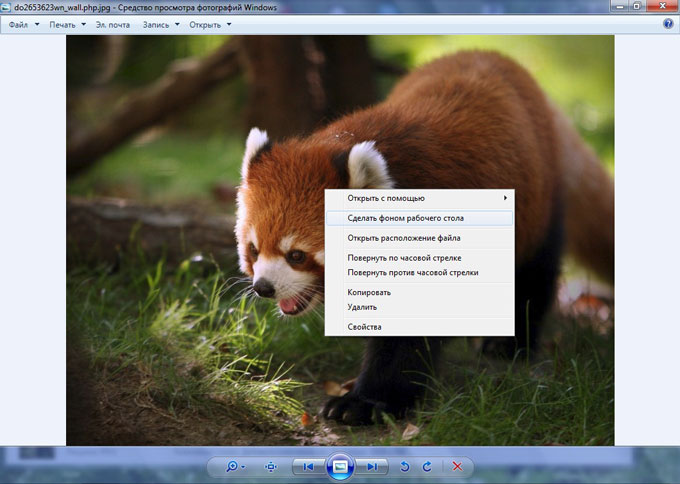This screenshot has width=680, height=484.
Task: Click the fit-to-window actual size icon
Action: (271, 467)
